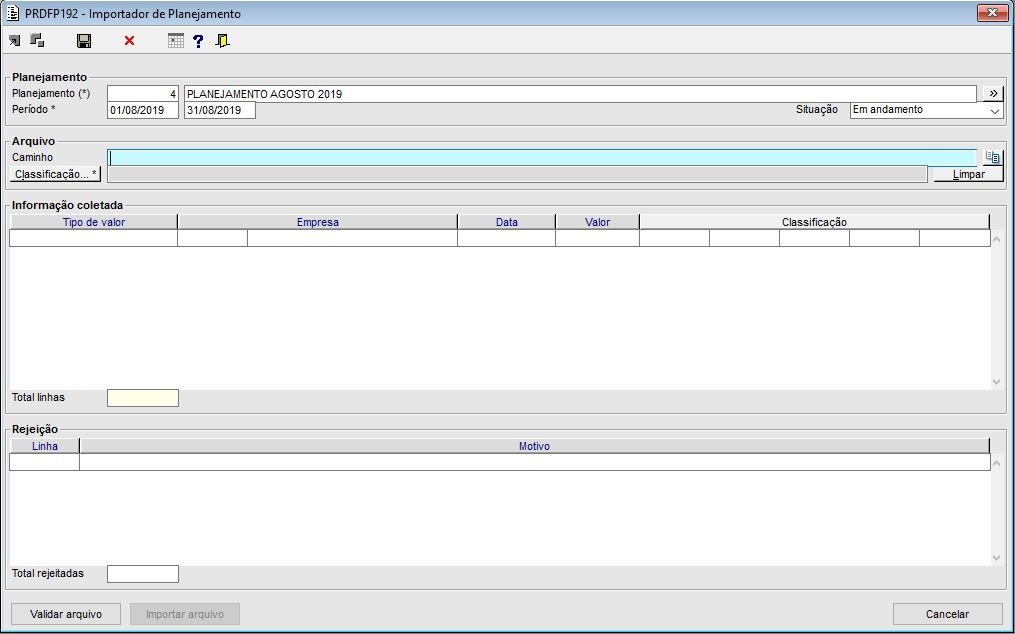
Task: Click the PLANEJAMENTO AGOSTO 2019 description field
Action: (580, 94)
